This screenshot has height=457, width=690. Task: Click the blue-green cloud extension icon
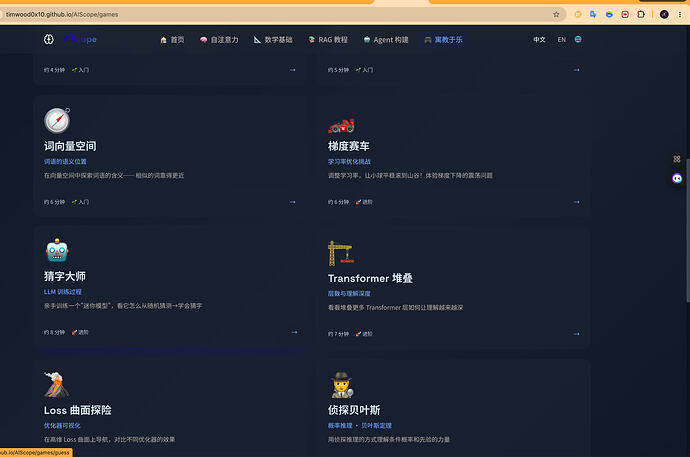pyautogui.click(x=609, y=15)
